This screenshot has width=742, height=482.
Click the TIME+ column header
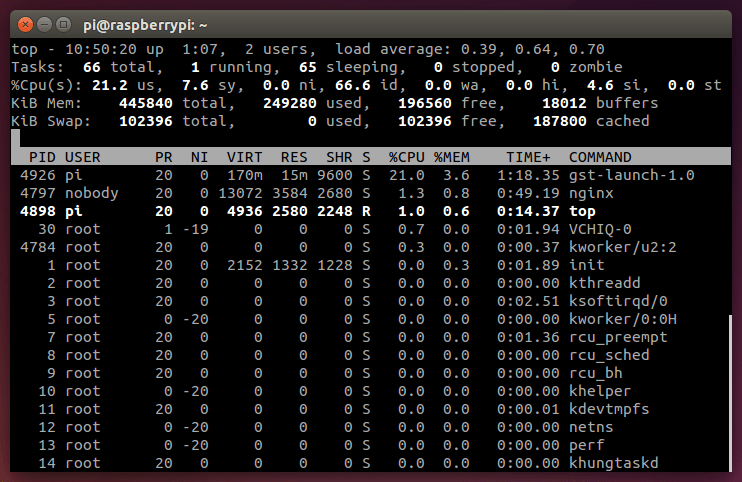[x=528, y=157]
